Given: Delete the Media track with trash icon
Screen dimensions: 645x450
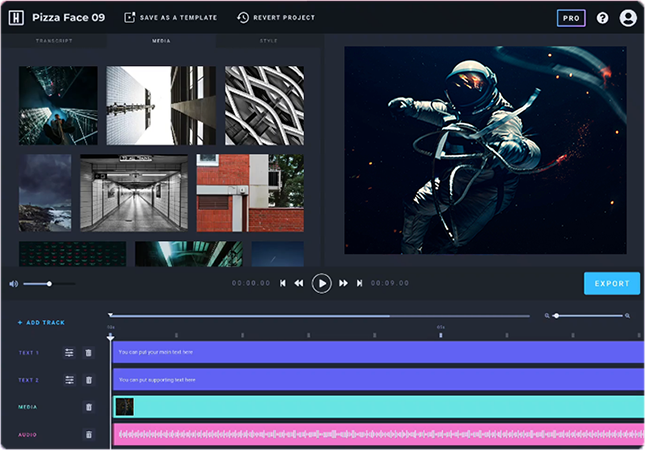Looking at the screenshot, I should pyautogui.click(x=88, y=407).
